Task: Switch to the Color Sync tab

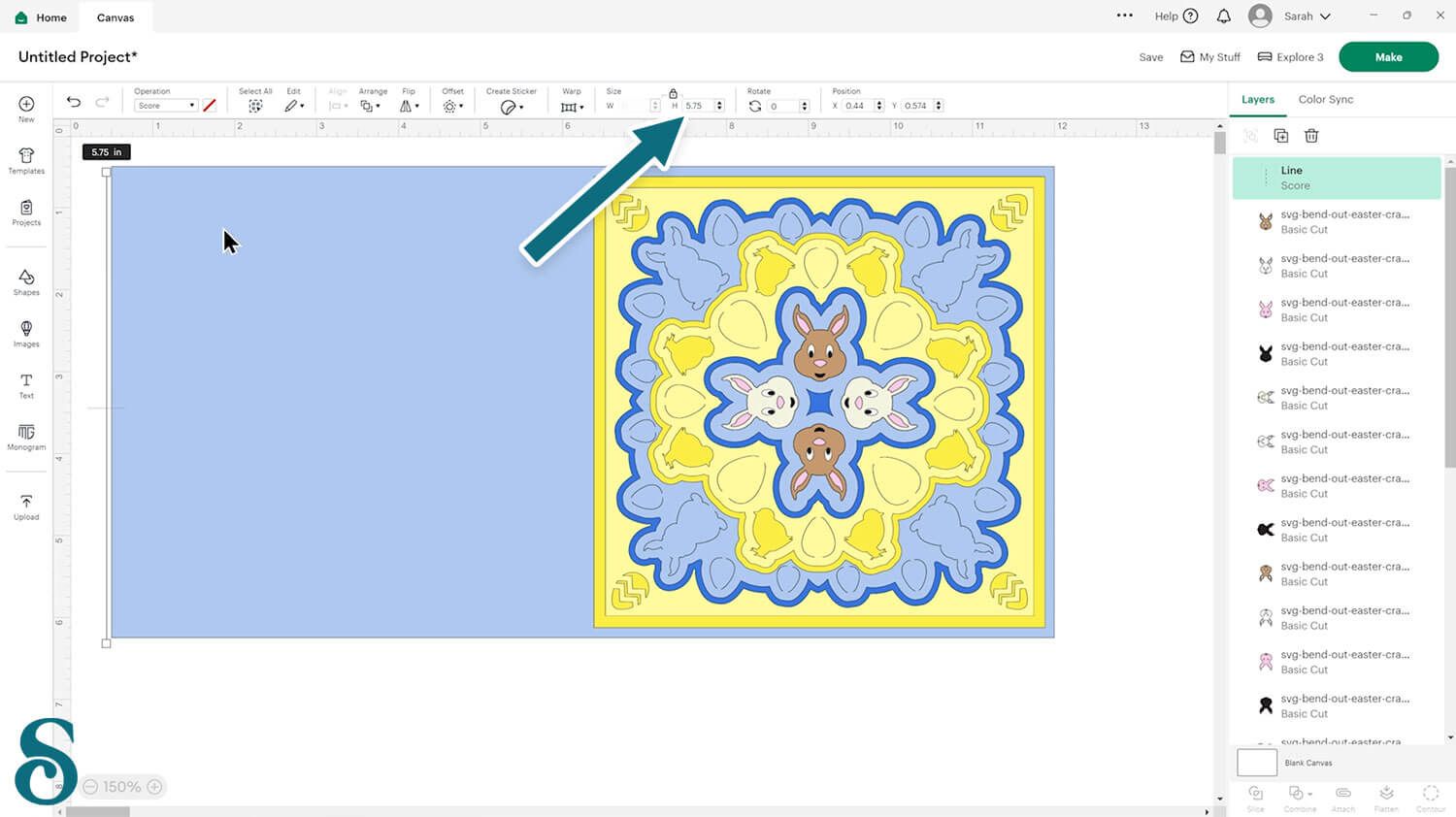Action: (x=1326, y=99)
